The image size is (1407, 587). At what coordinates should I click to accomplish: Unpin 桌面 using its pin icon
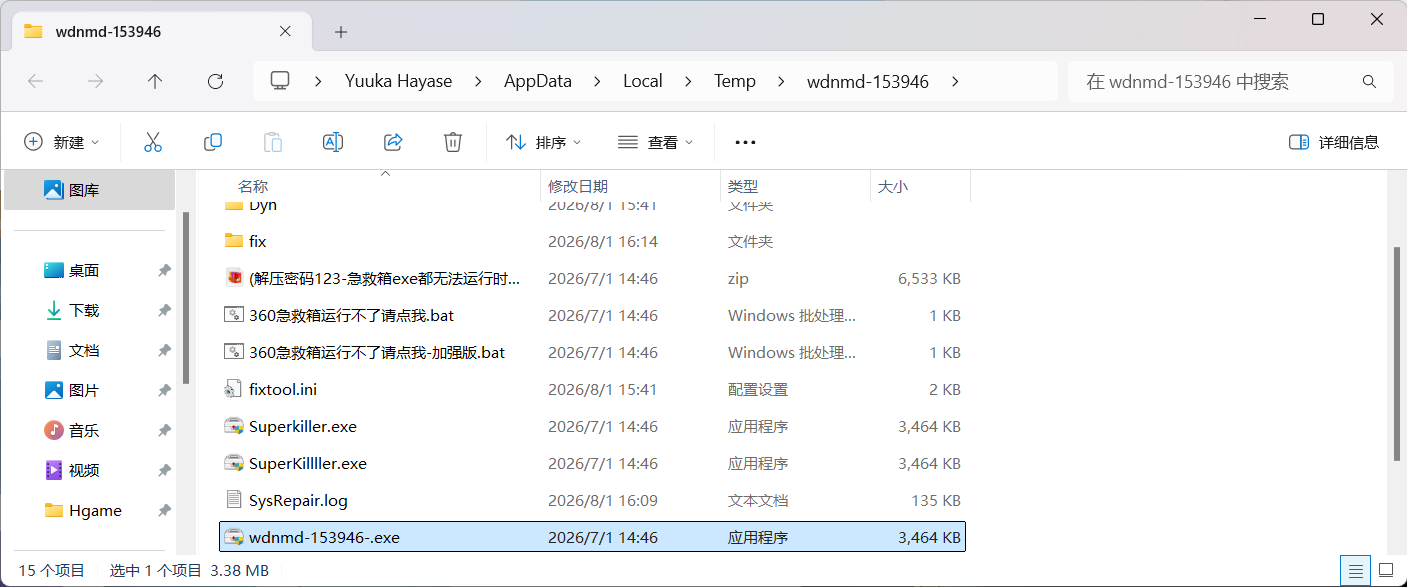(164, 270)
